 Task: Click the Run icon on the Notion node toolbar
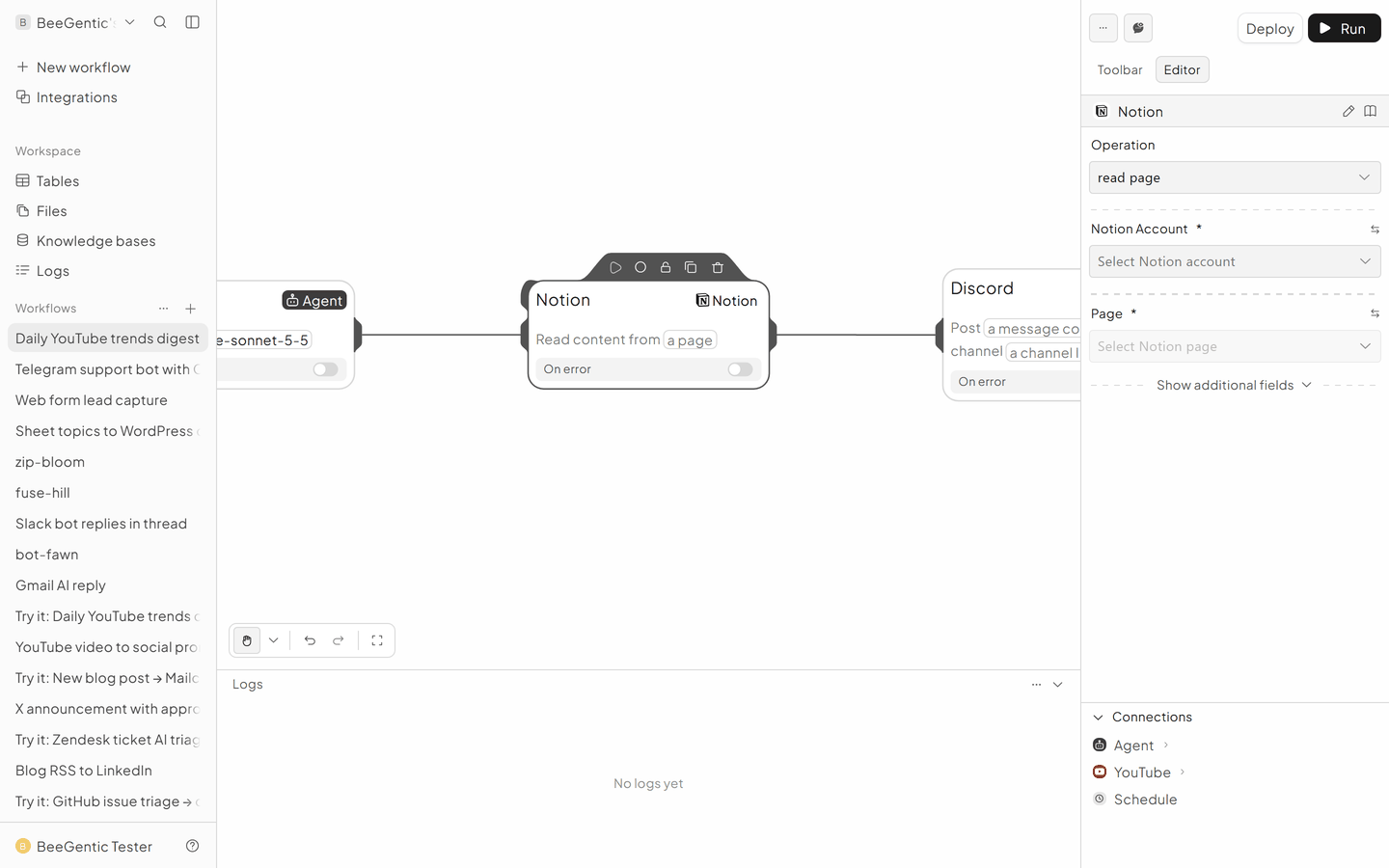tap(615, 267)
